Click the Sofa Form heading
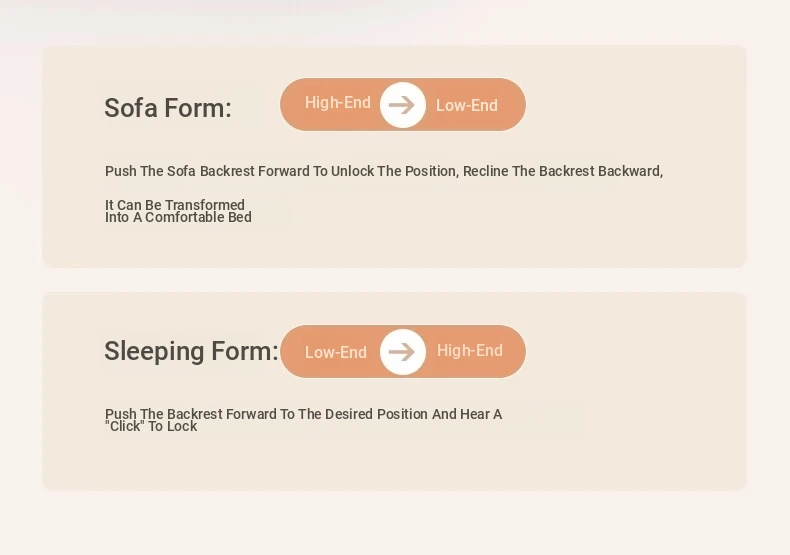Screen dimensions: 790x555 click(x=168, y=108)
